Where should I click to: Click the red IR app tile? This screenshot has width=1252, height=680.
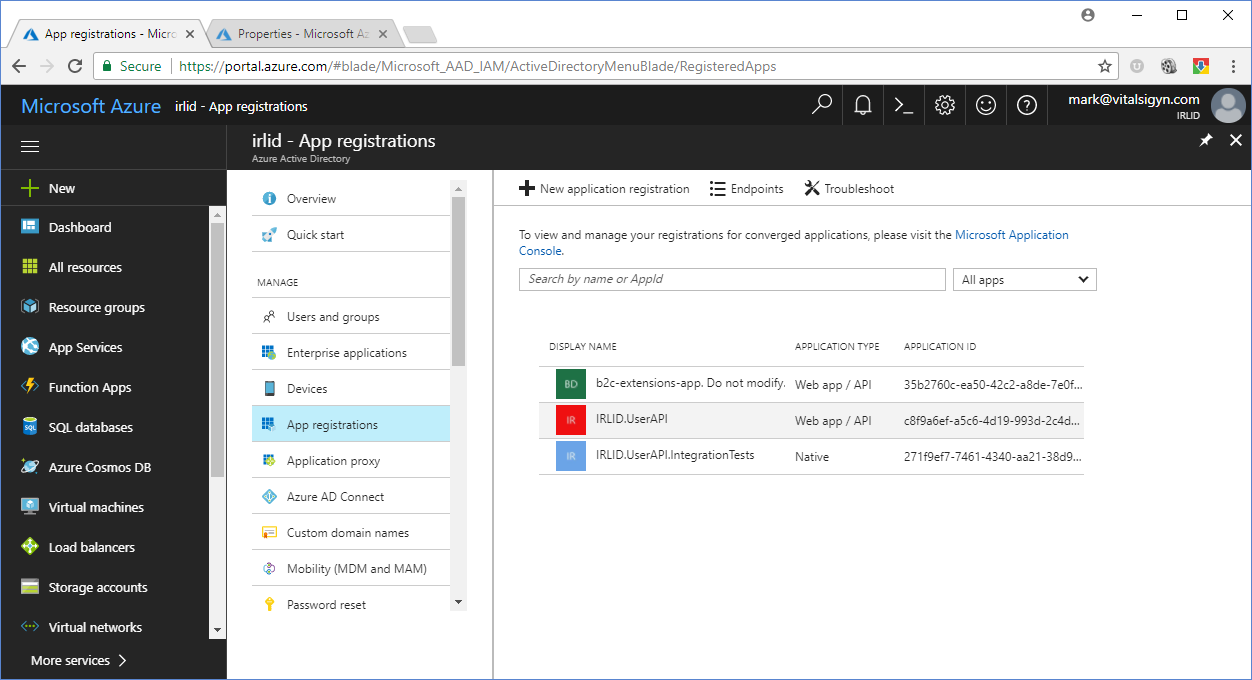571,420
